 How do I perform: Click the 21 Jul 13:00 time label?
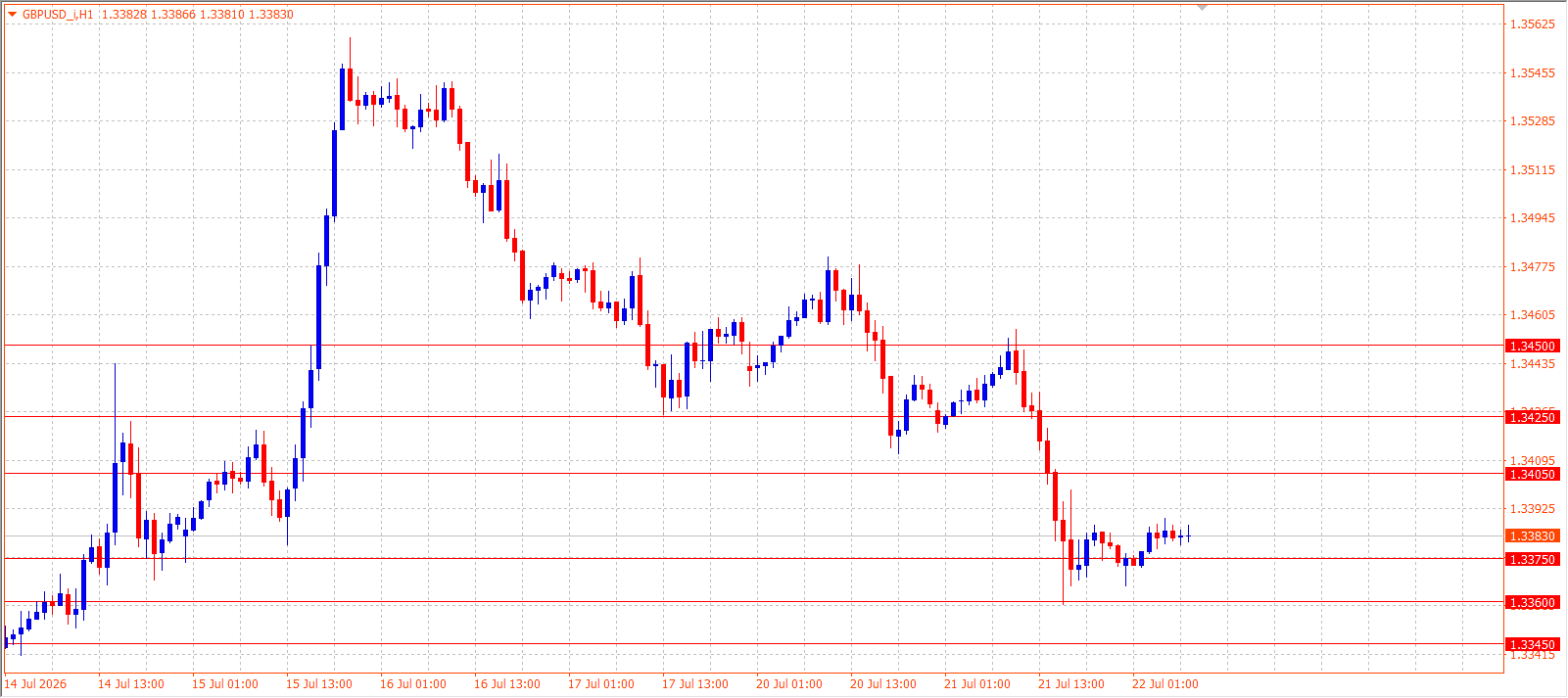tap(1071, 684)
